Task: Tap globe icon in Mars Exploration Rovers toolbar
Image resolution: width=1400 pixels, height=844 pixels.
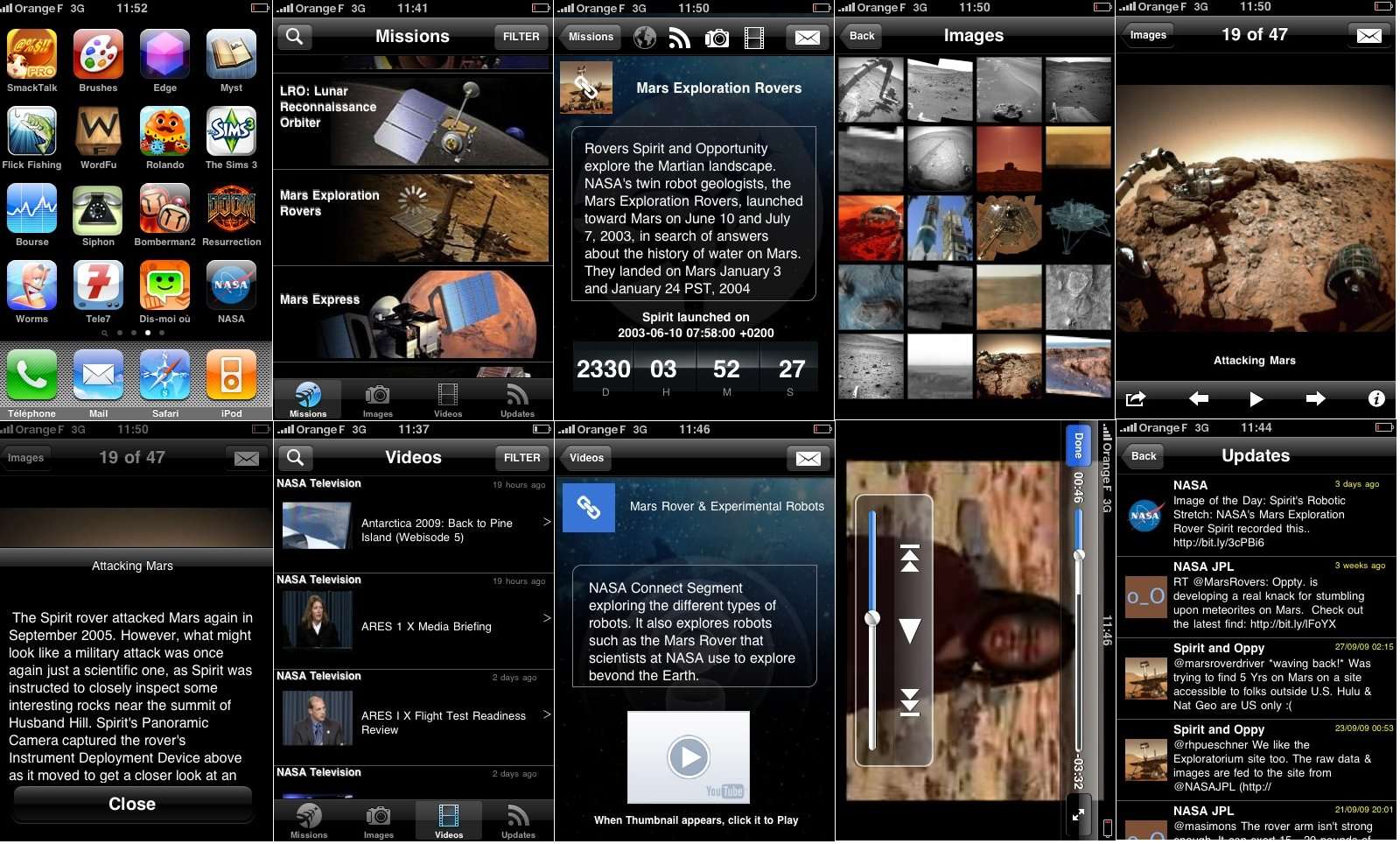Action: (x=645, y=38)
